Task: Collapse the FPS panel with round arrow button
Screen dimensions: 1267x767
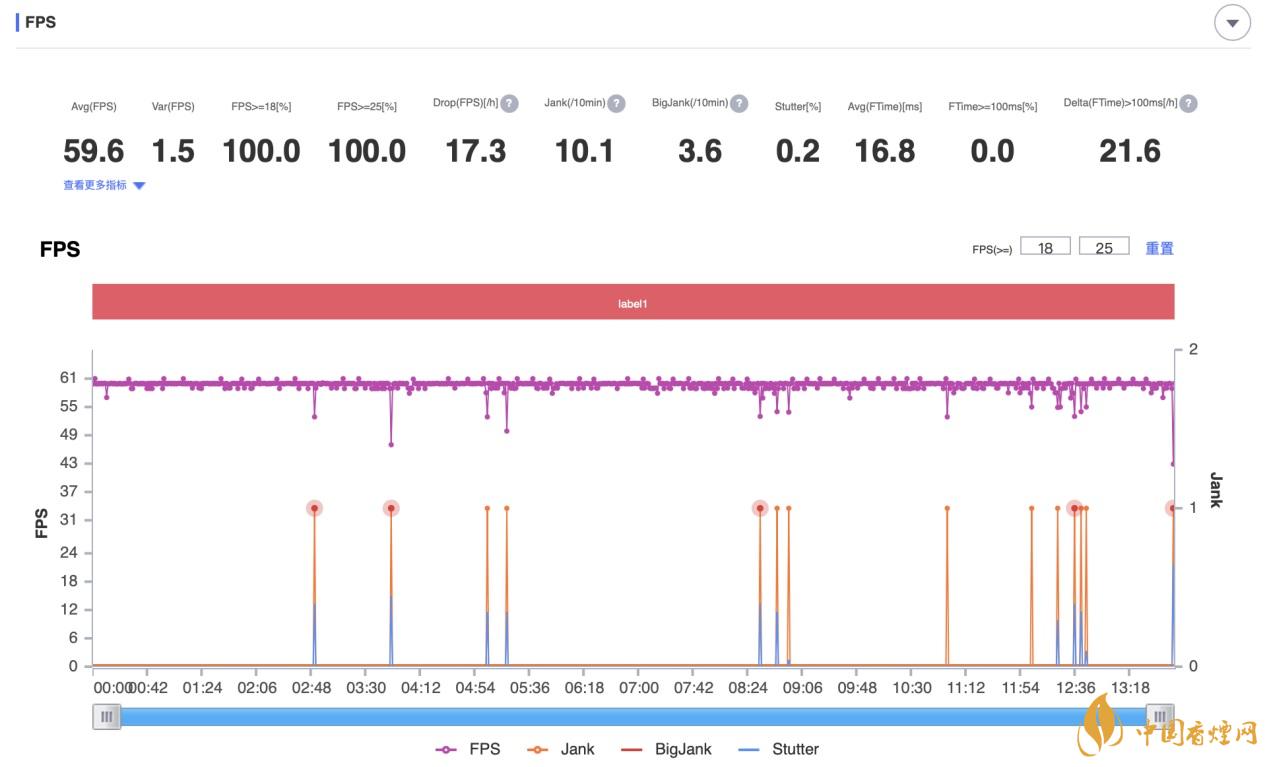Action: [x=1232, y=23]
